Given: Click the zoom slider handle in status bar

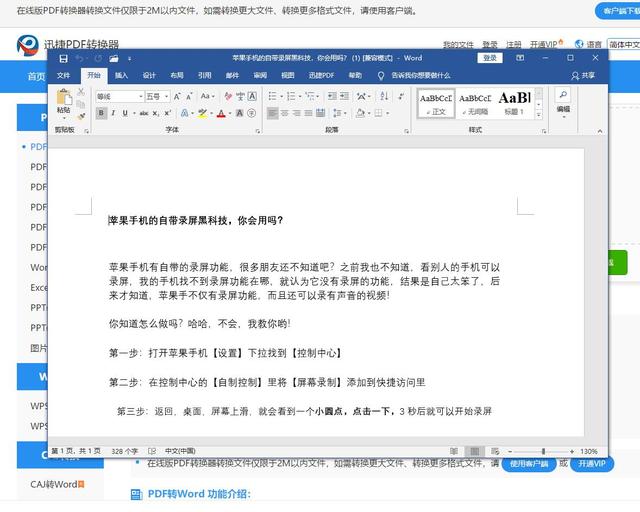Looking at the screenshot, I should (x=543, y=451).
